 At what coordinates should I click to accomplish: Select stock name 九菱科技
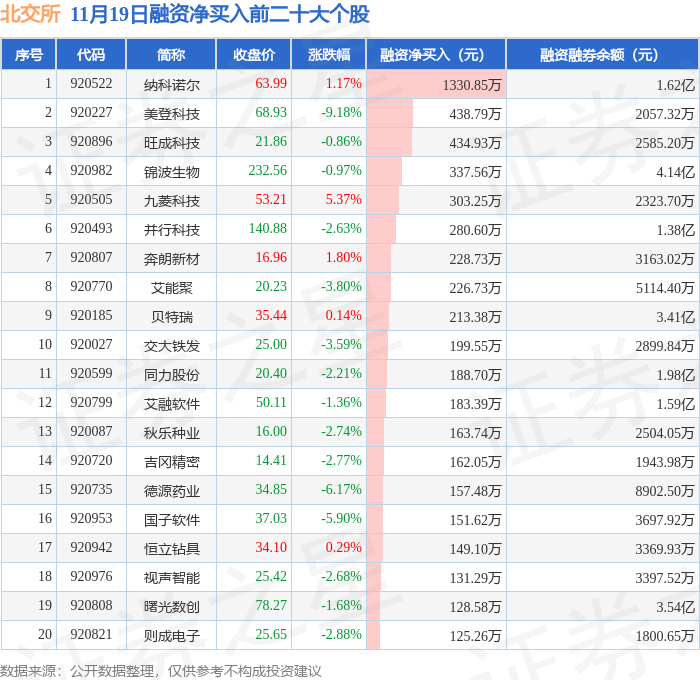click(171, 201)
